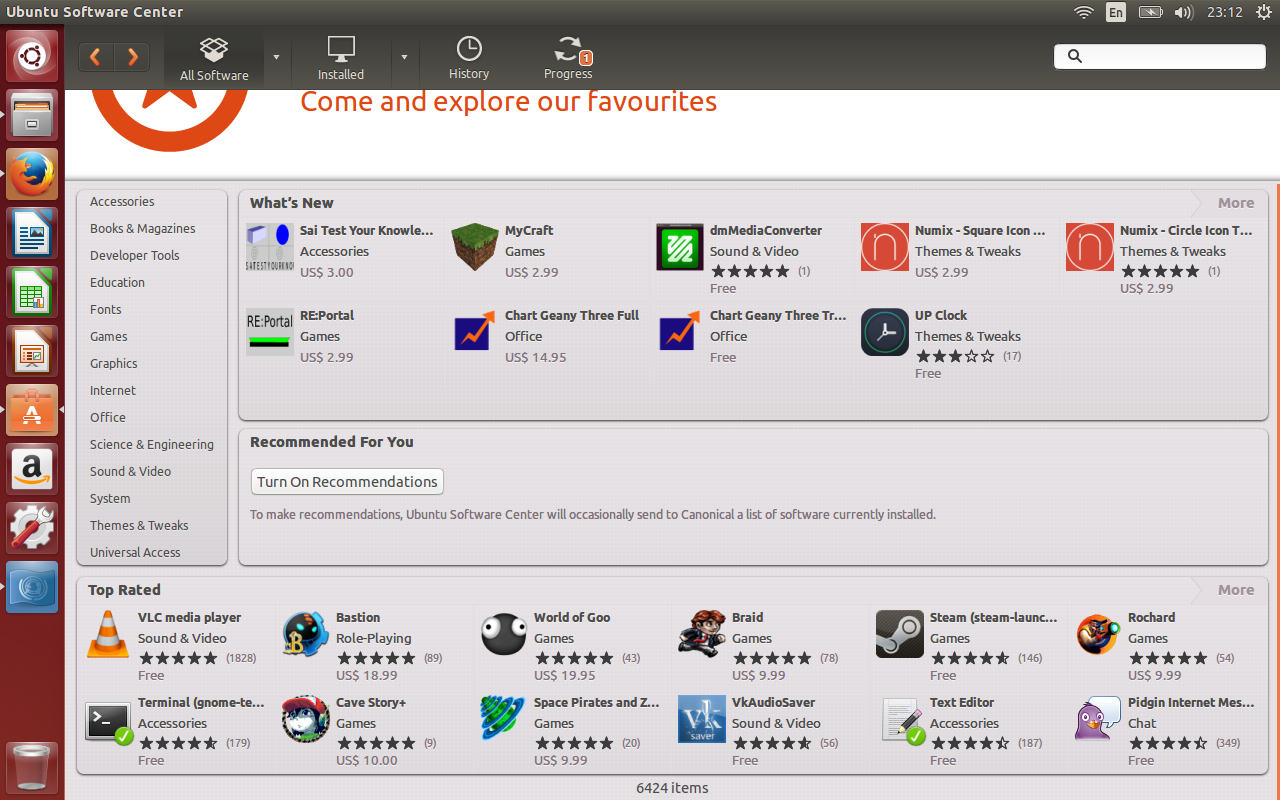Screen dimensions: 1280x800
Task: Select the Space Pirates and Zombies icon
Action: click(504, 719)
